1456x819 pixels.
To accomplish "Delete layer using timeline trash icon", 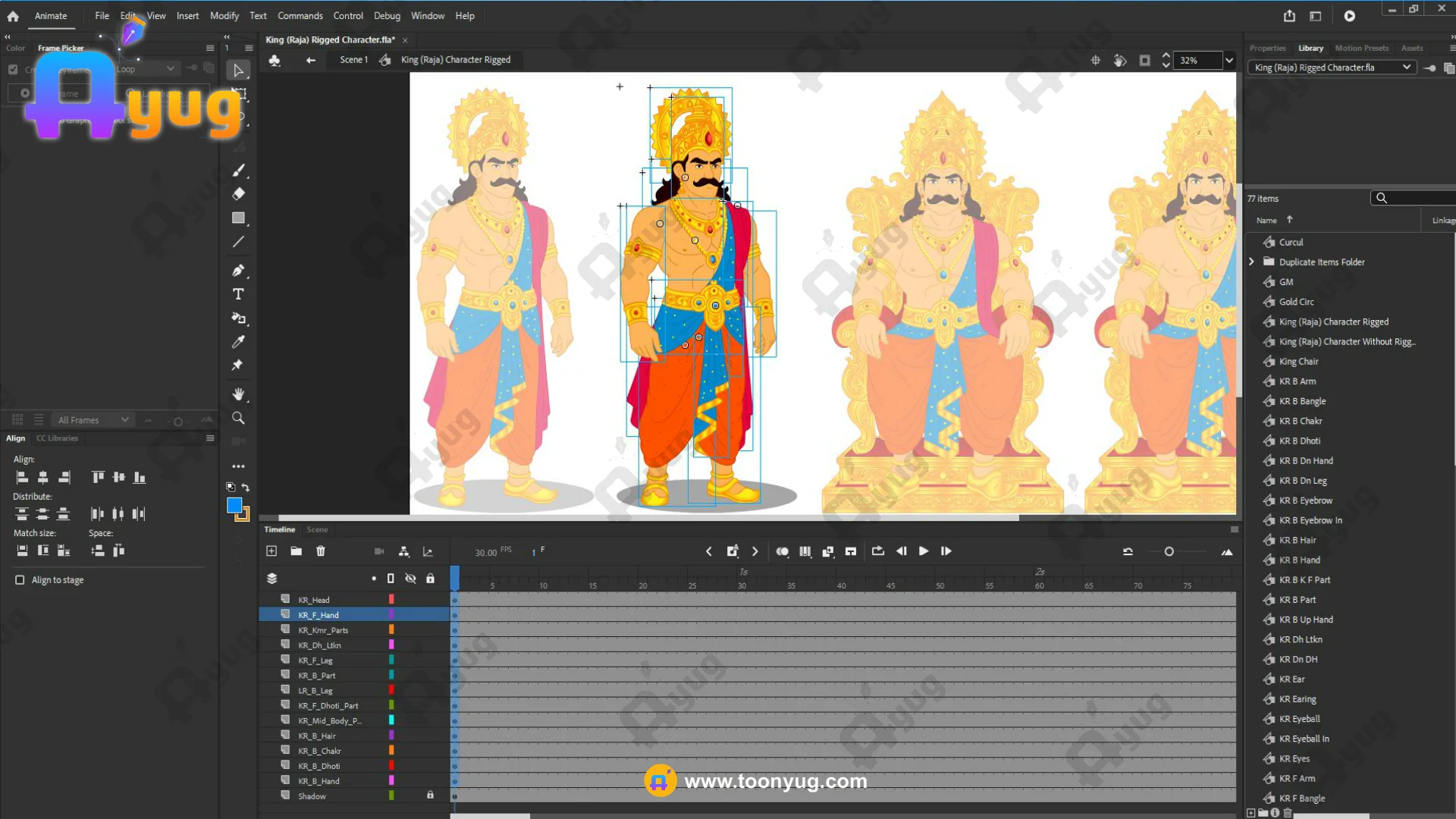I will pyautogui.click(x=321, y=551).
